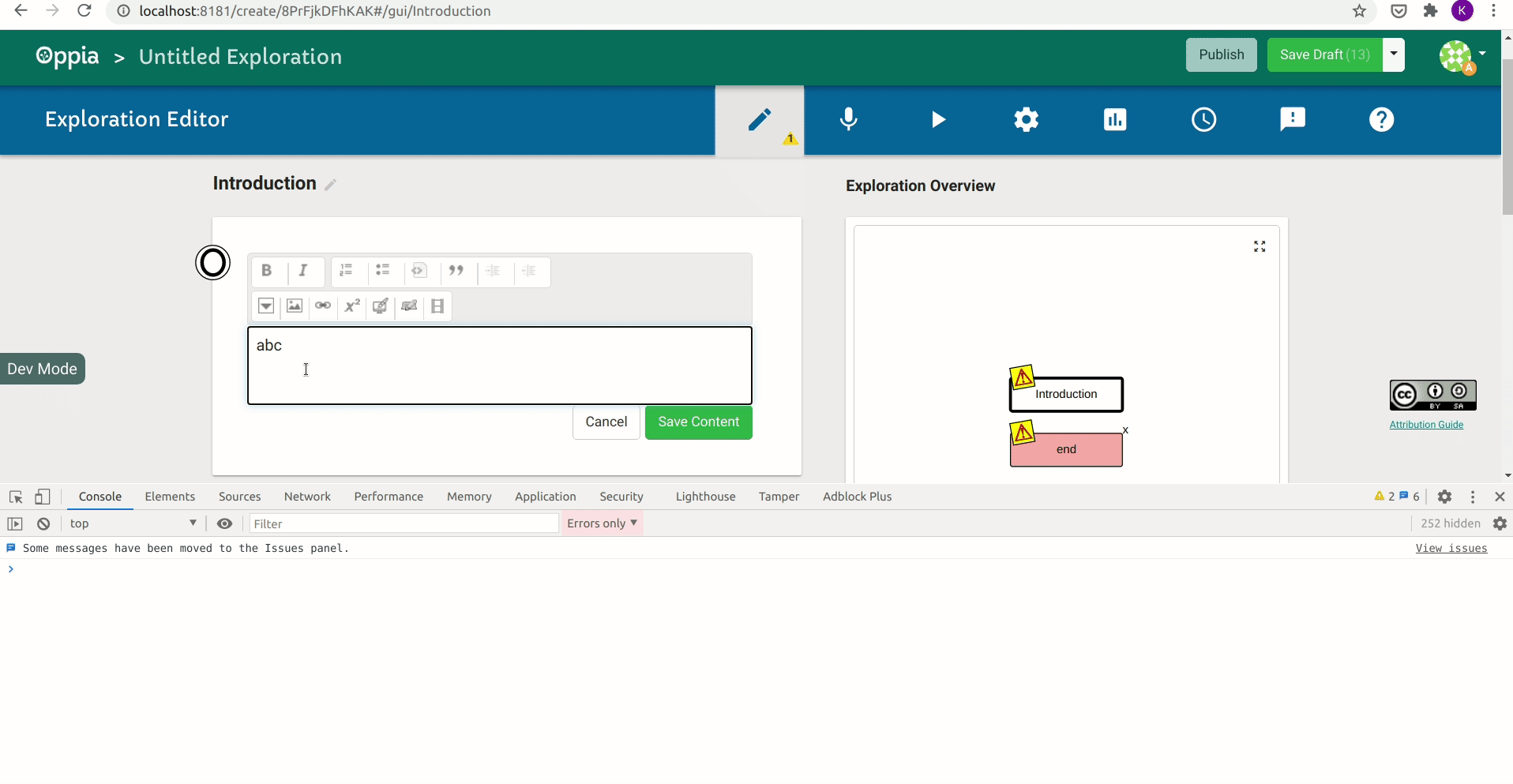Insert a concept card component

click(x=381, y=306)
